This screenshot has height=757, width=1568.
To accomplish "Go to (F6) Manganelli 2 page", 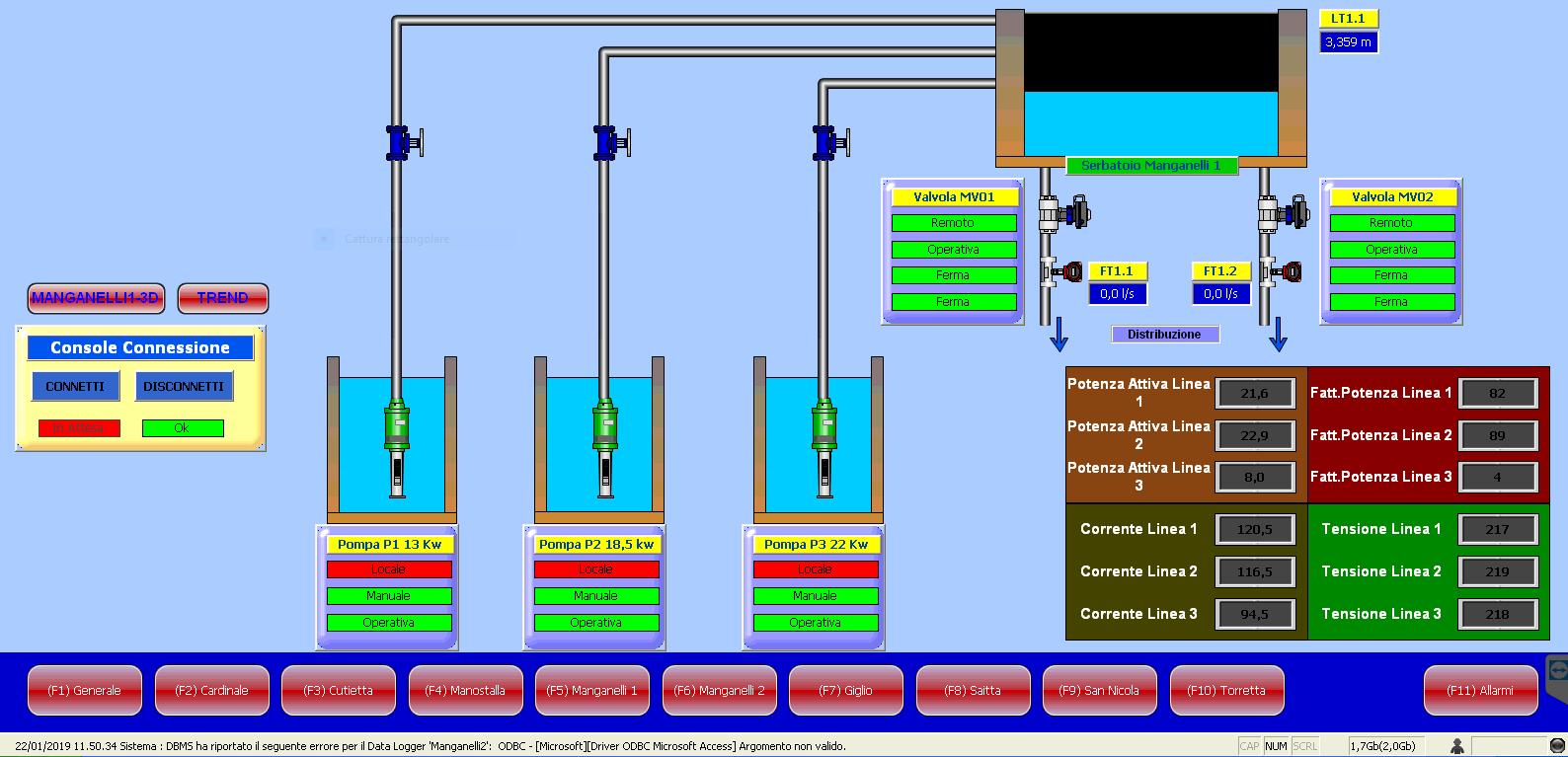I will [x=720, y=690].
